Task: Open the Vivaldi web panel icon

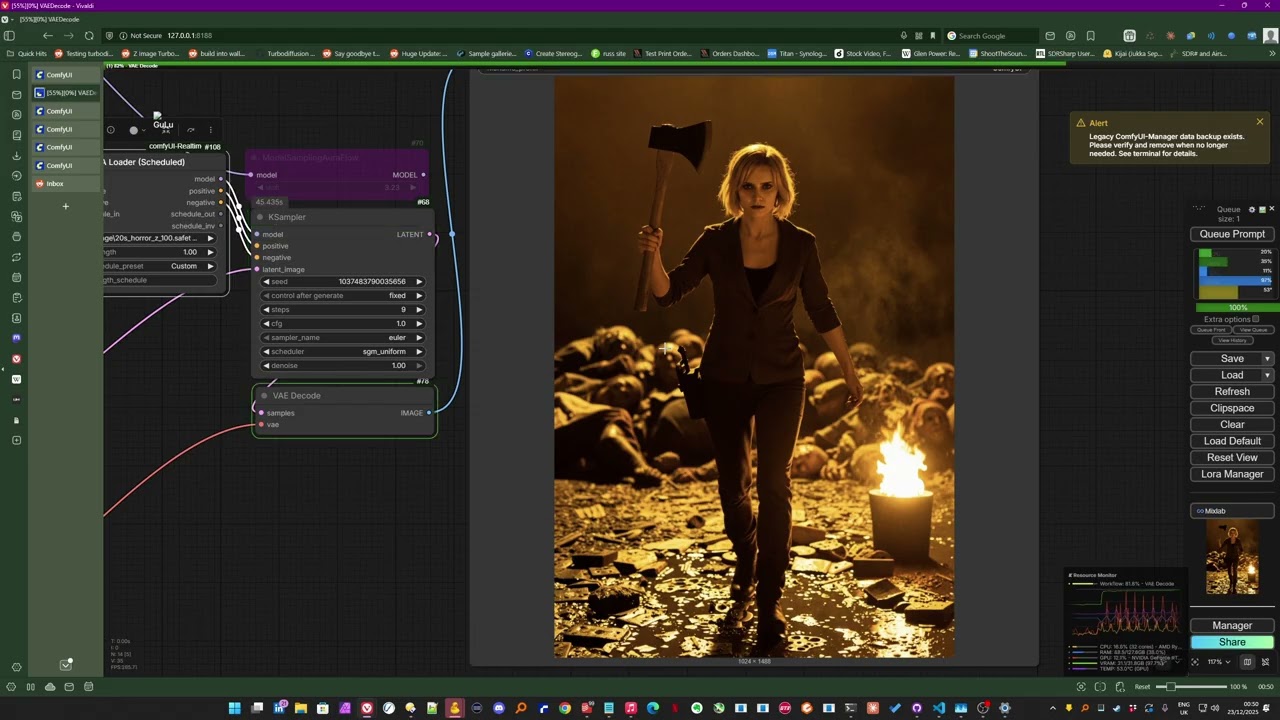Action: [x=16, y=358]
